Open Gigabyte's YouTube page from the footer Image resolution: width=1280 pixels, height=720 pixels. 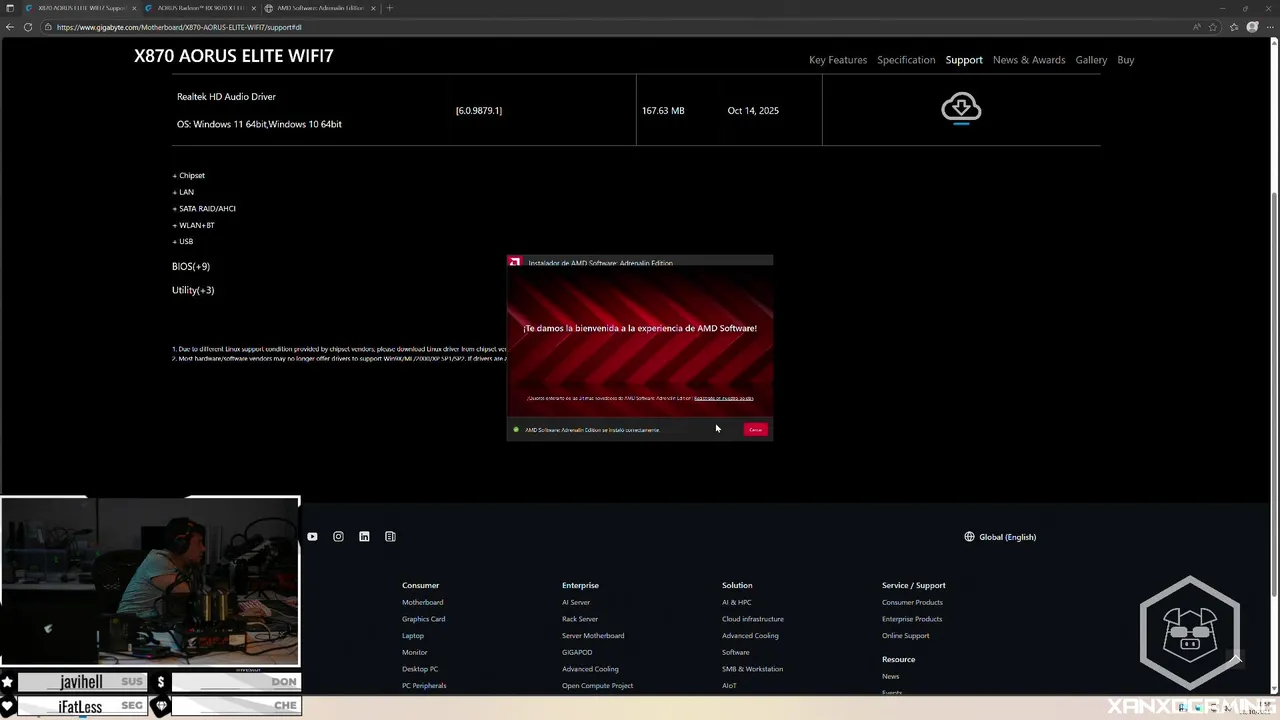pos(312,537)
